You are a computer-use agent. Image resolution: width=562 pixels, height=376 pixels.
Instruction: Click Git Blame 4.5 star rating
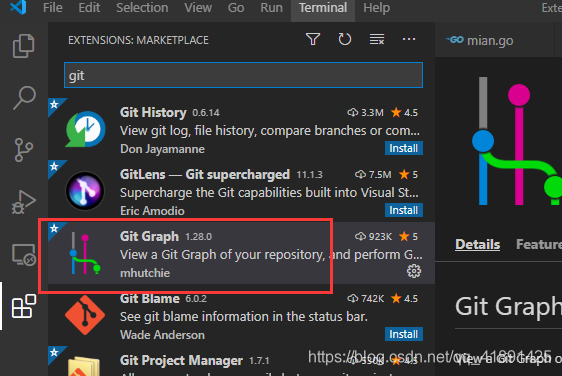(405, 299)
